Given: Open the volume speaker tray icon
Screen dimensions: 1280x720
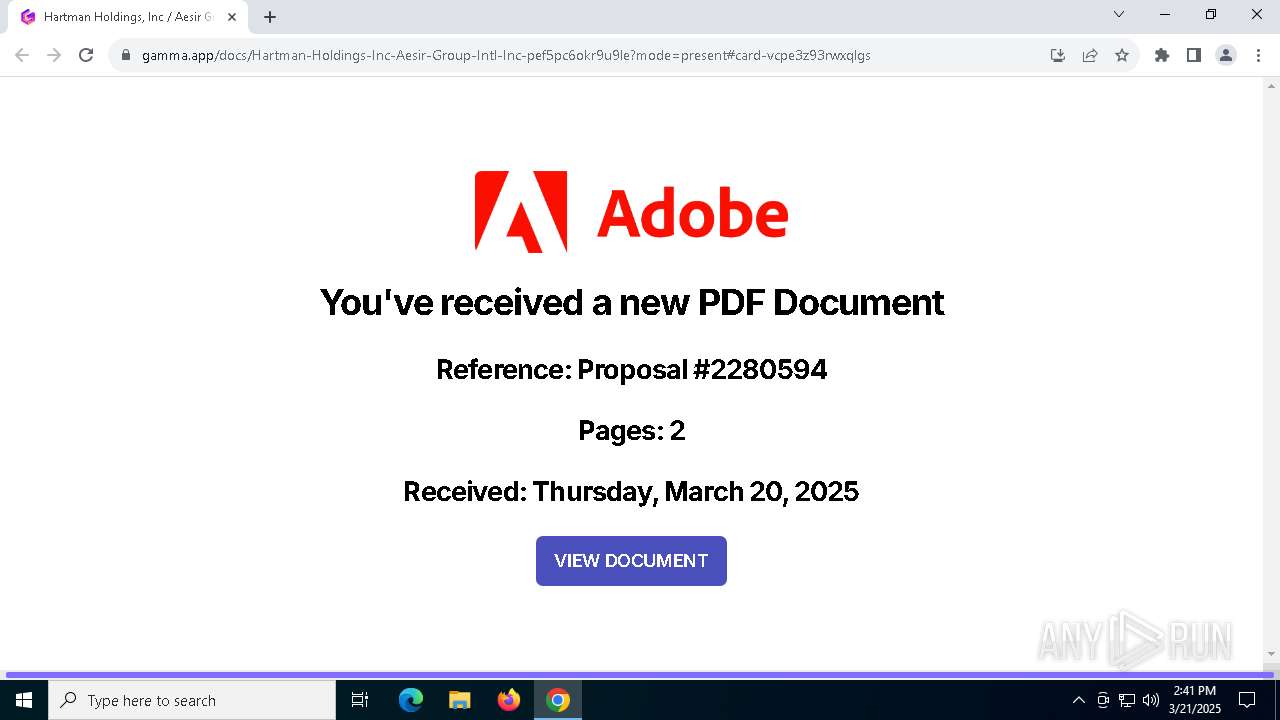Looking at the screenshot, I should (1151, 700).
